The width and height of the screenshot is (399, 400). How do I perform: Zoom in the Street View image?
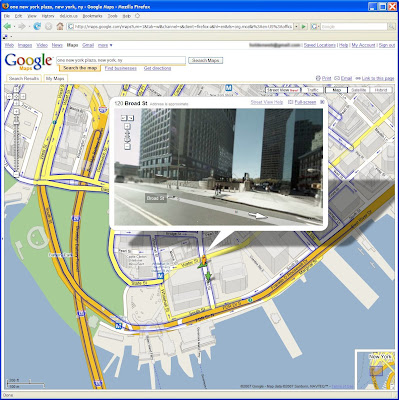[x=127, y=126]
